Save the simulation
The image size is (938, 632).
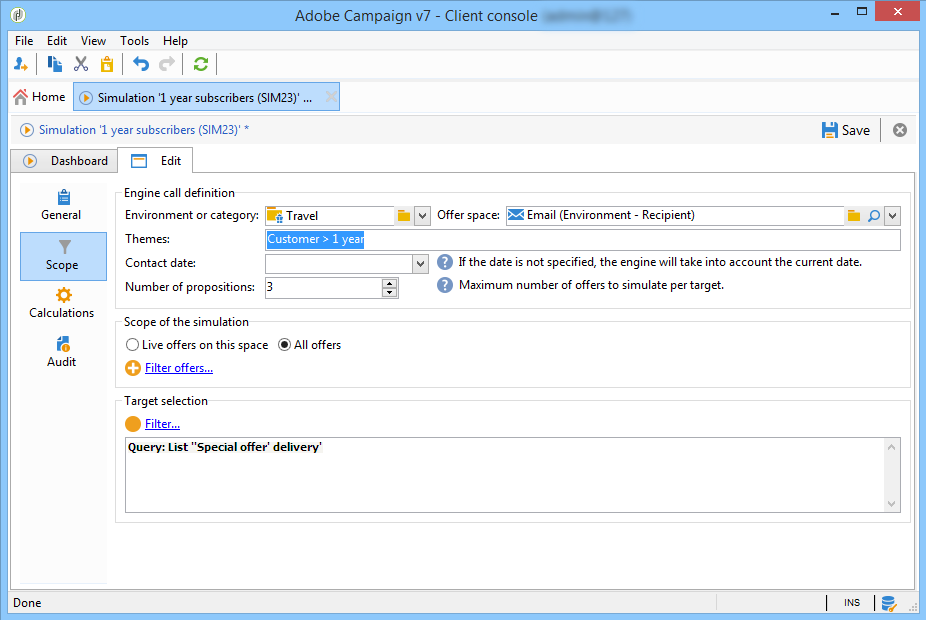click(x=845, y=130)
